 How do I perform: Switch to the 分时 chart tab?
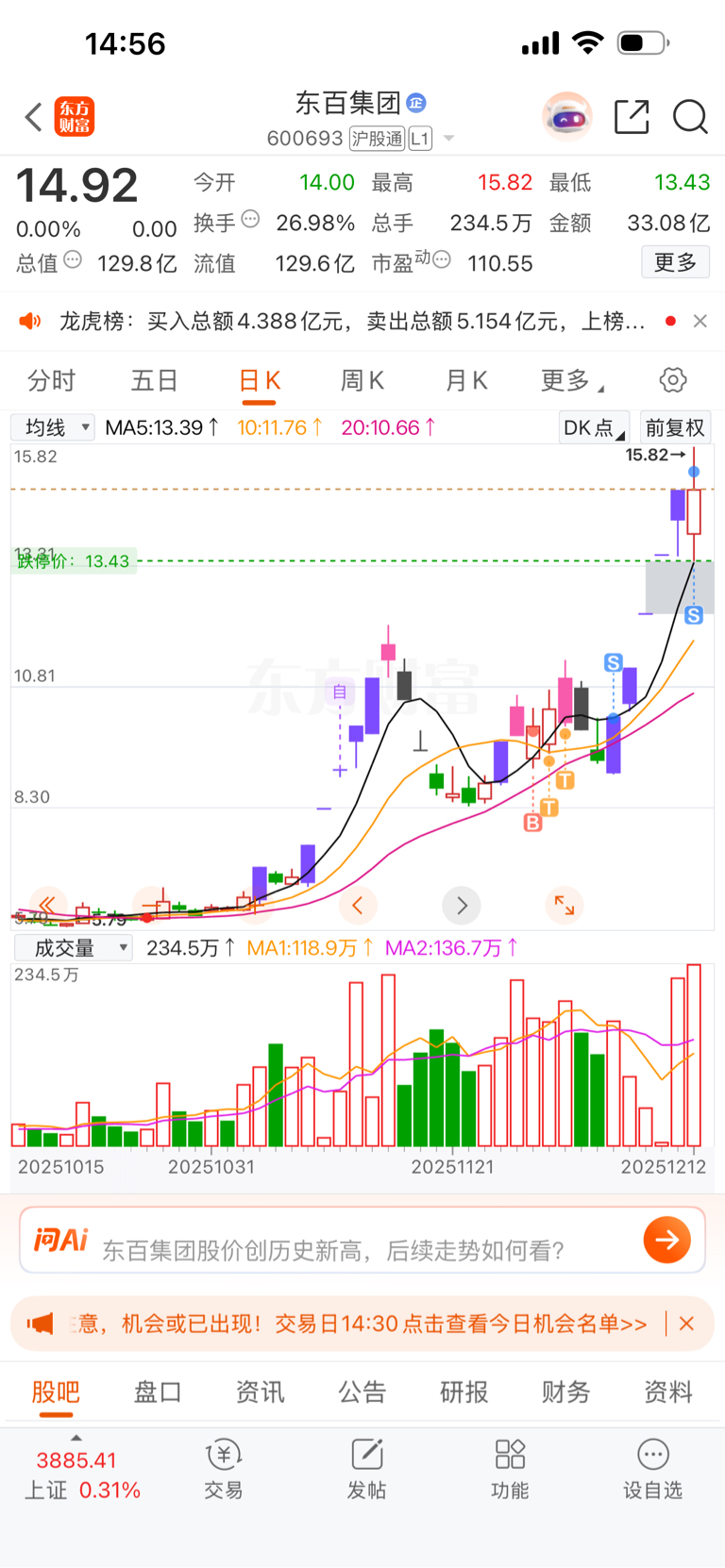pos(51,380)
